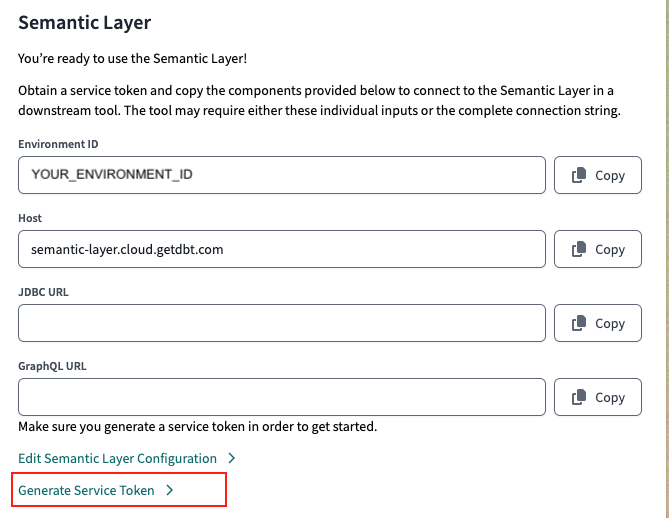Screen dimensions: 669x518
Task: Copy the GraphQL URL value
Action: (598, 397)
